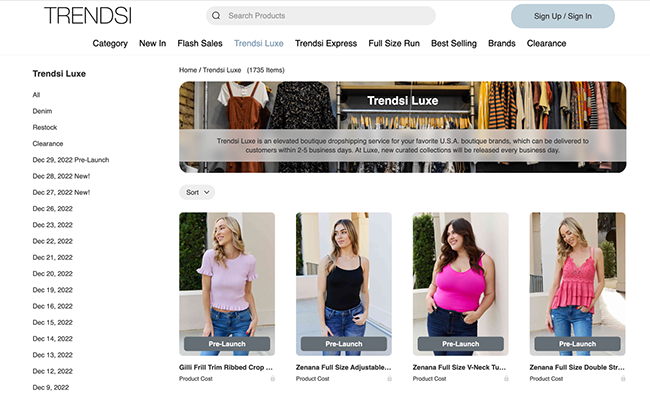Viewport: 650px width, 398px height.
Task: Click the Sign Up / Sign In button
Action: pos(563,16)
